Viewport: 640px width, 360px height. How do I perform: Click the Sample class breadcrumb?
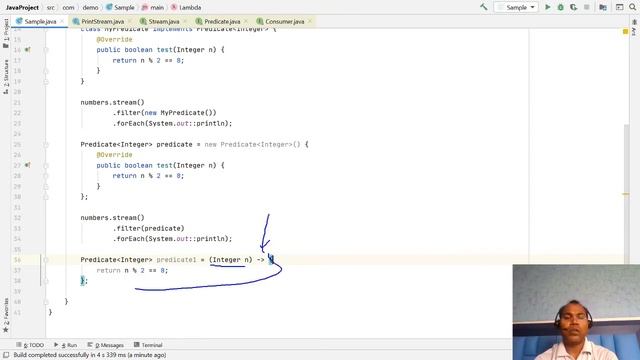click(x=120, y=7)
